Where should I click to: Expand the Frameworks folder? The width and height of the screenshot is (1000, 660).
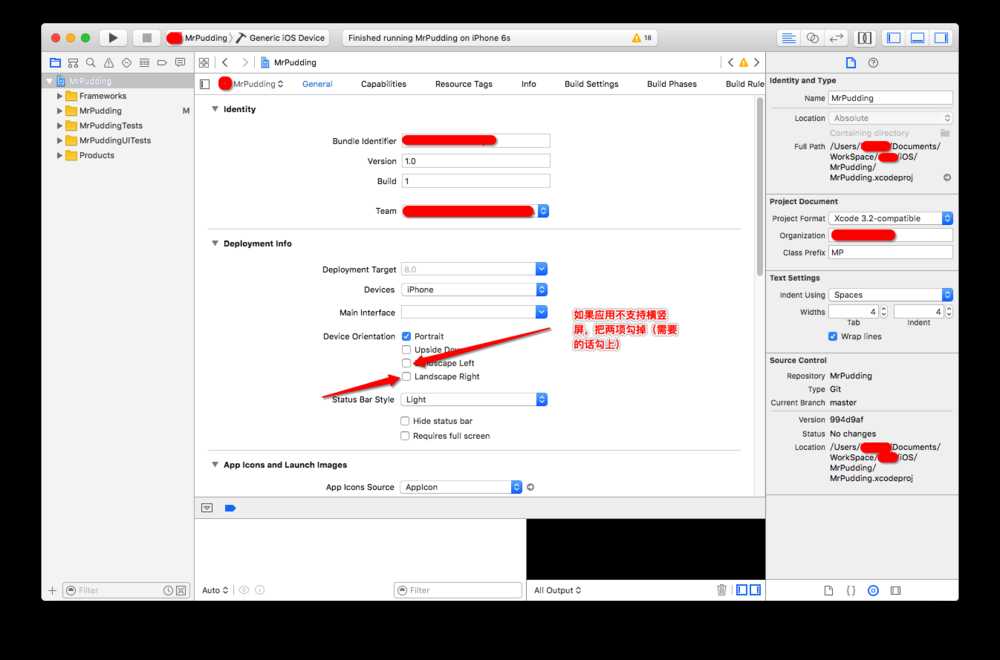point(59,96)
